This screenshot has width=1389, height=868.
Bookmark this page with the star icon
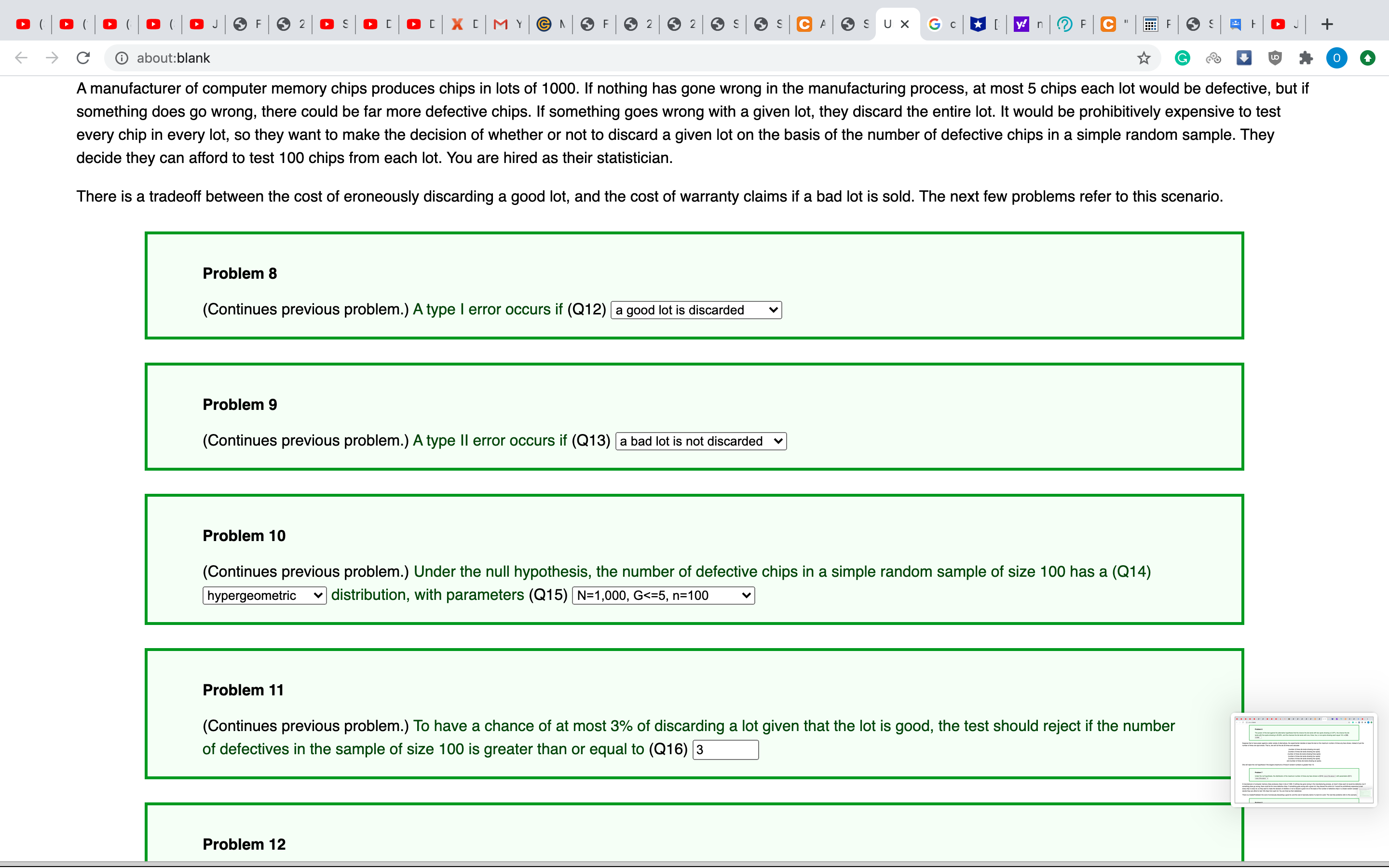1144,58
